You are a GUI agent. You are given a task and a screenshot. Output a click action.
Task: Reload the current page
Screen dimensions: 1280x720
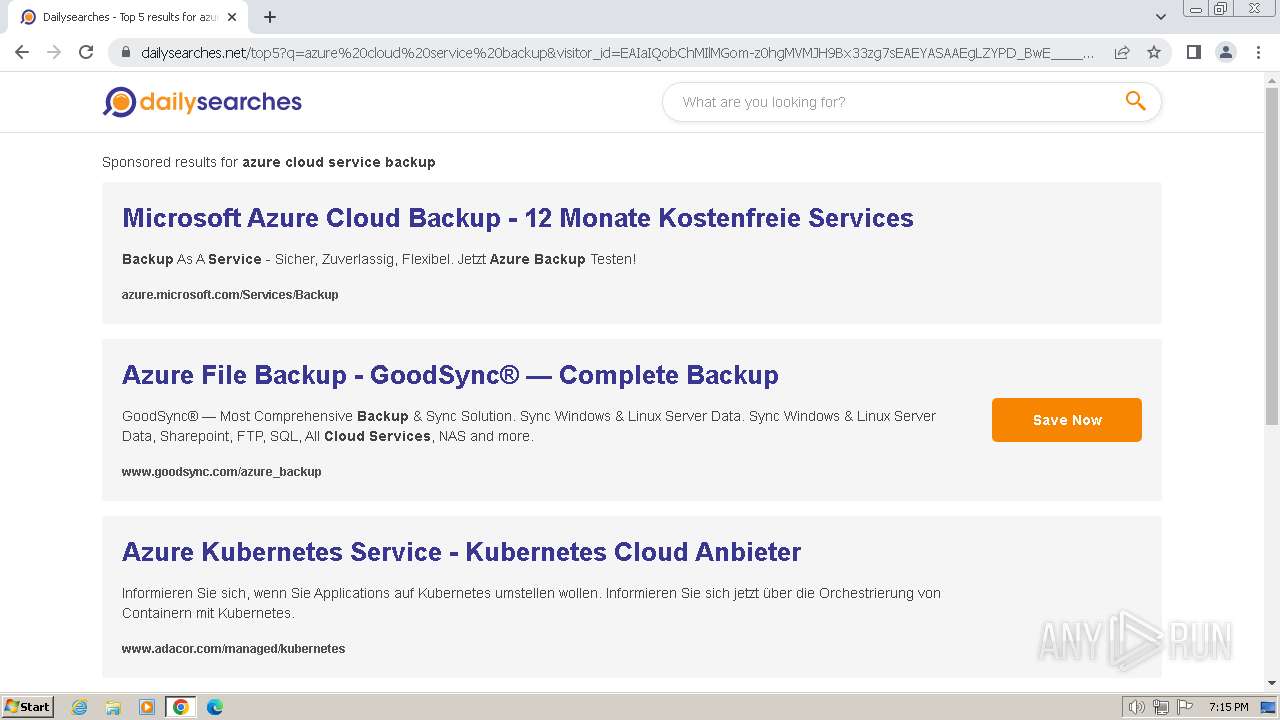(x=86, y=52)
